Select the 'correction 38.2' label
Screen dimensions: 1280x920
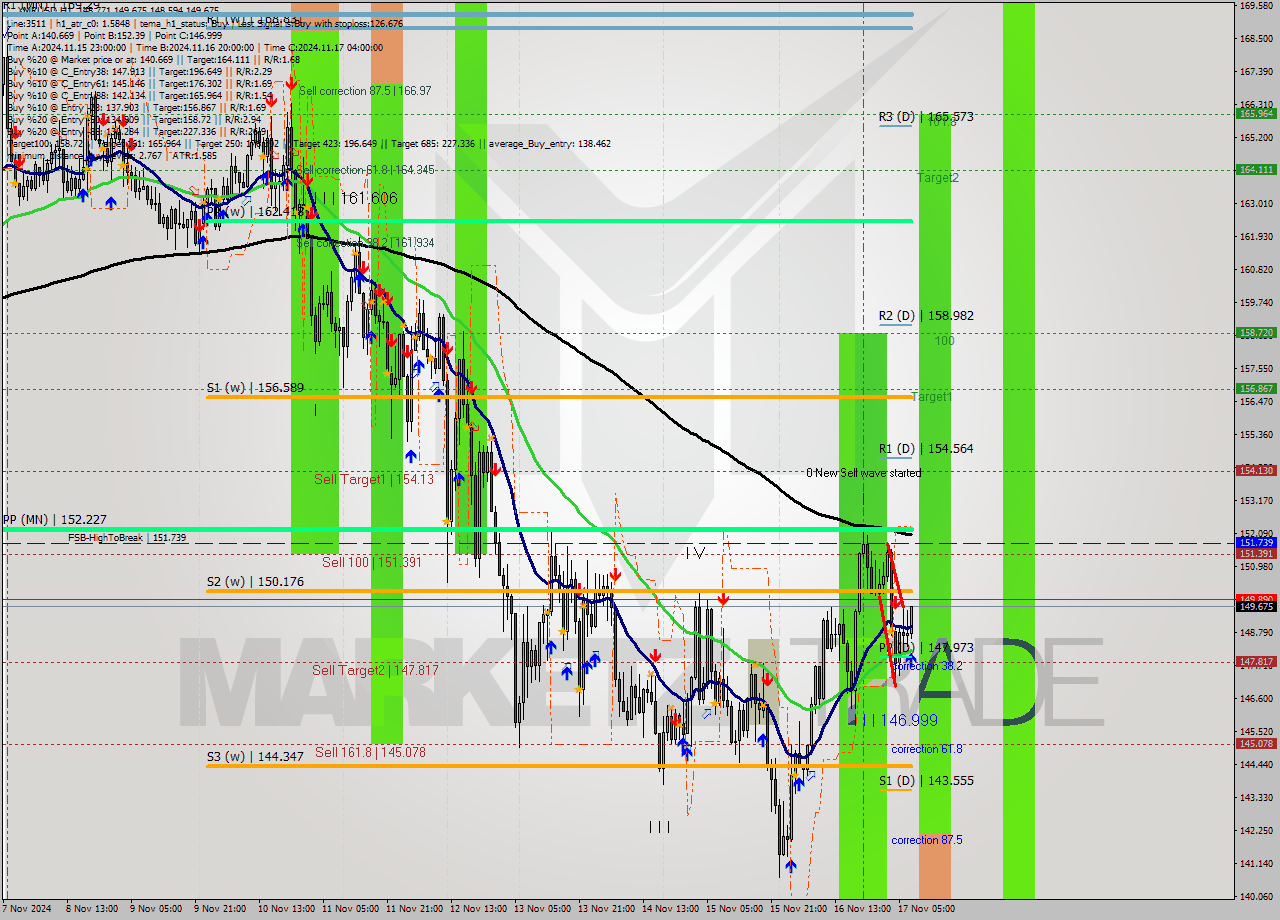tap(927, 666)
